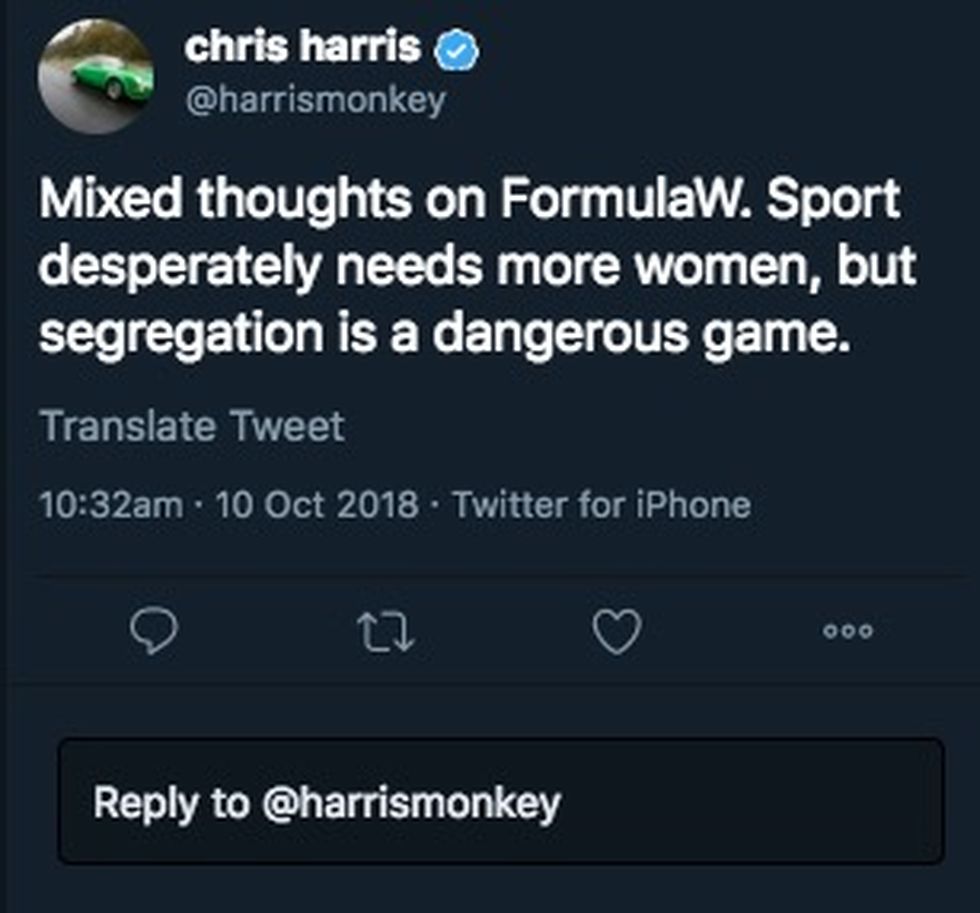Click the Twitter for iPhone source label
980x913 pixels.
[602, 505]
